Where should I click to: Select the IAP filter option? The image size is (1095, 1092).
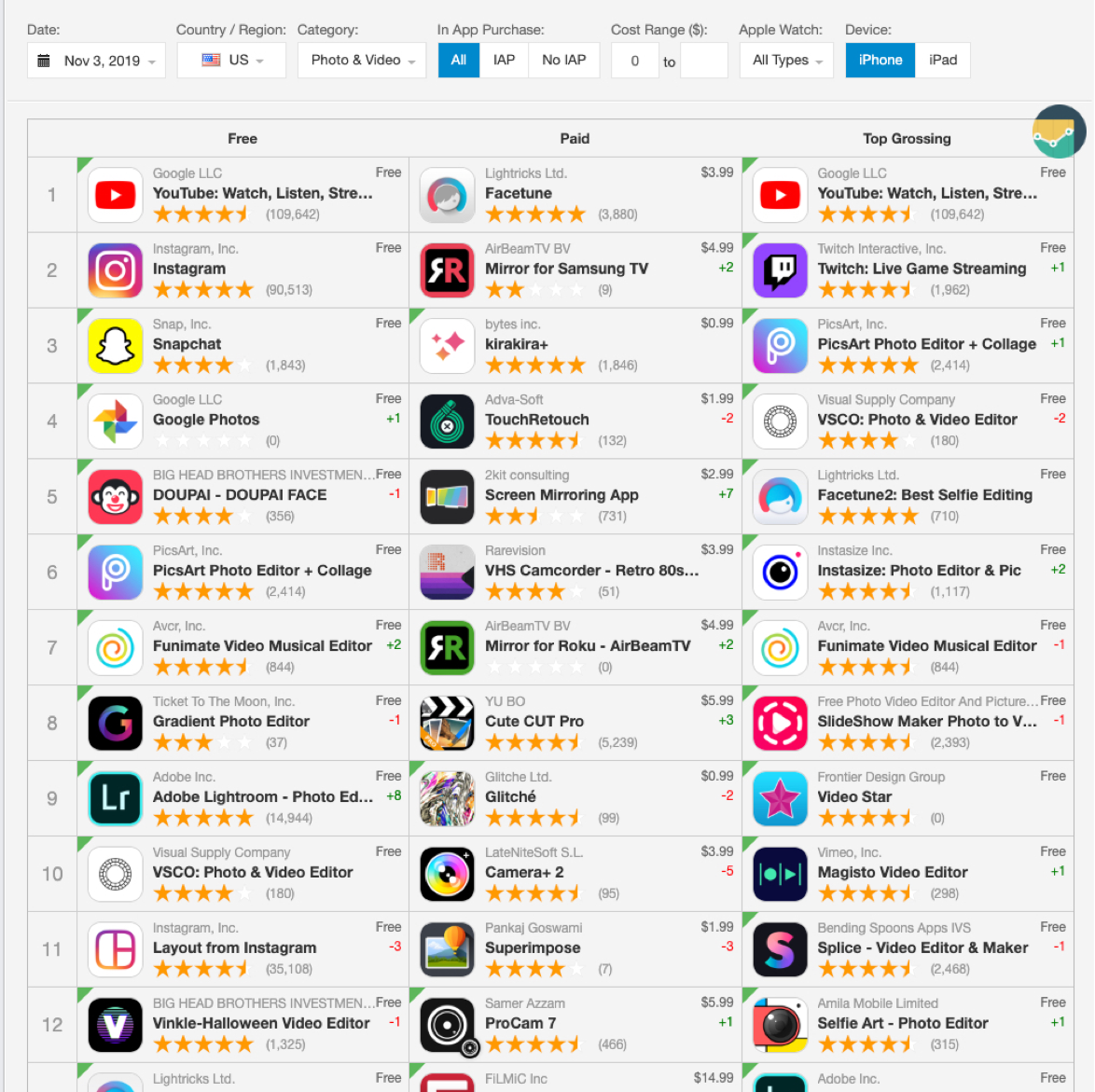504,60
